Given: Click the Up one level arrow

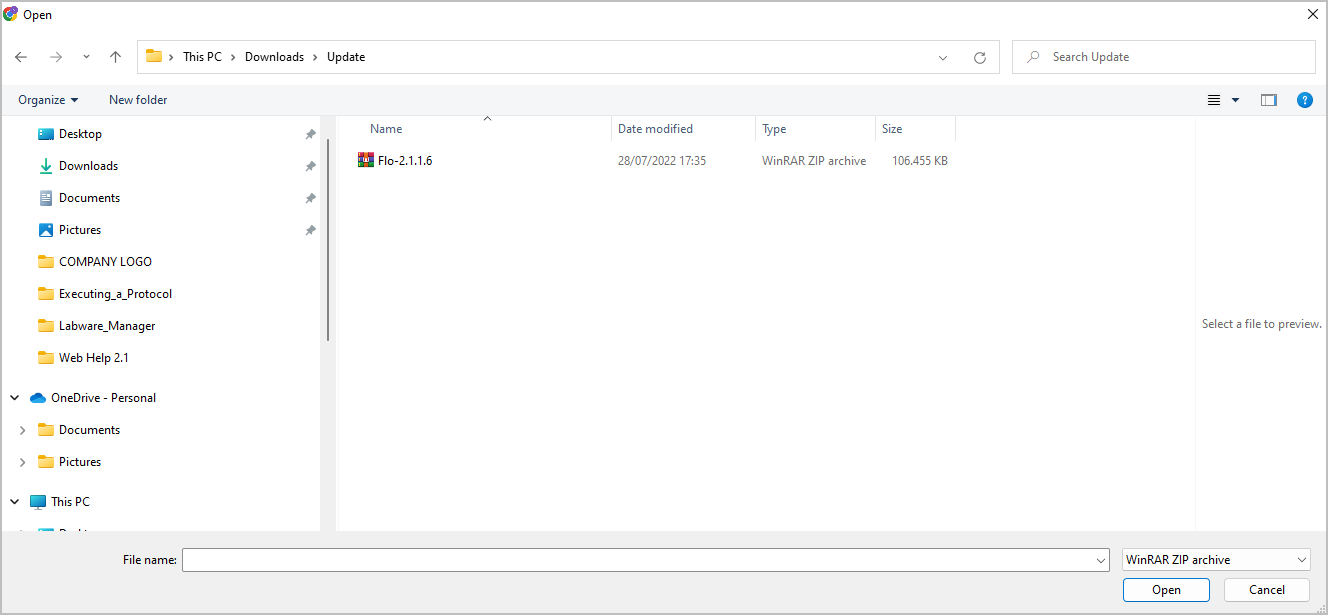Looking at the screenshot, I should (115, 57).
